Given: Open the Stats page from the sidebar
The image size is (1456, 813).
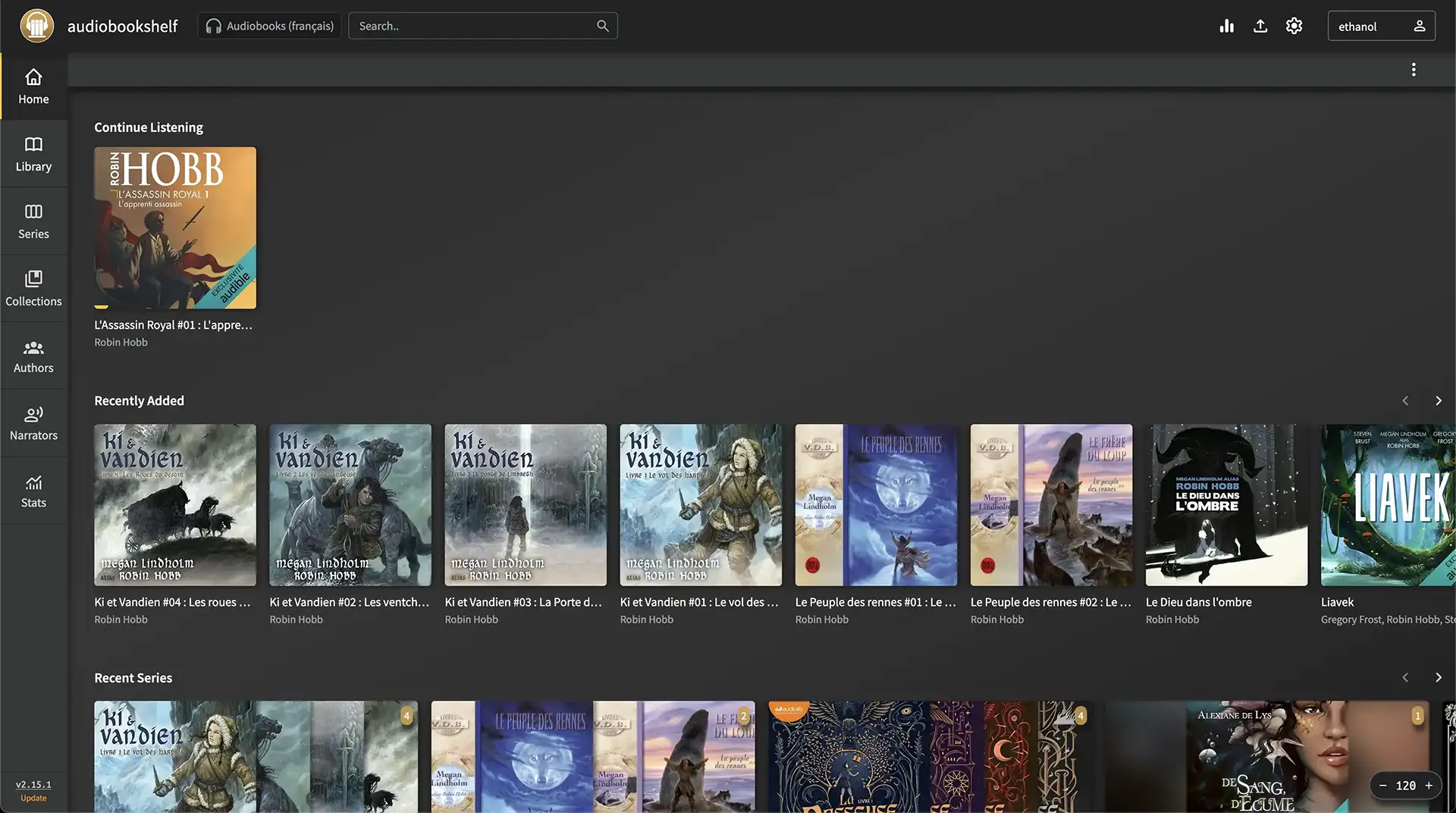Looking at the screenshot, I should click(33, 489).
